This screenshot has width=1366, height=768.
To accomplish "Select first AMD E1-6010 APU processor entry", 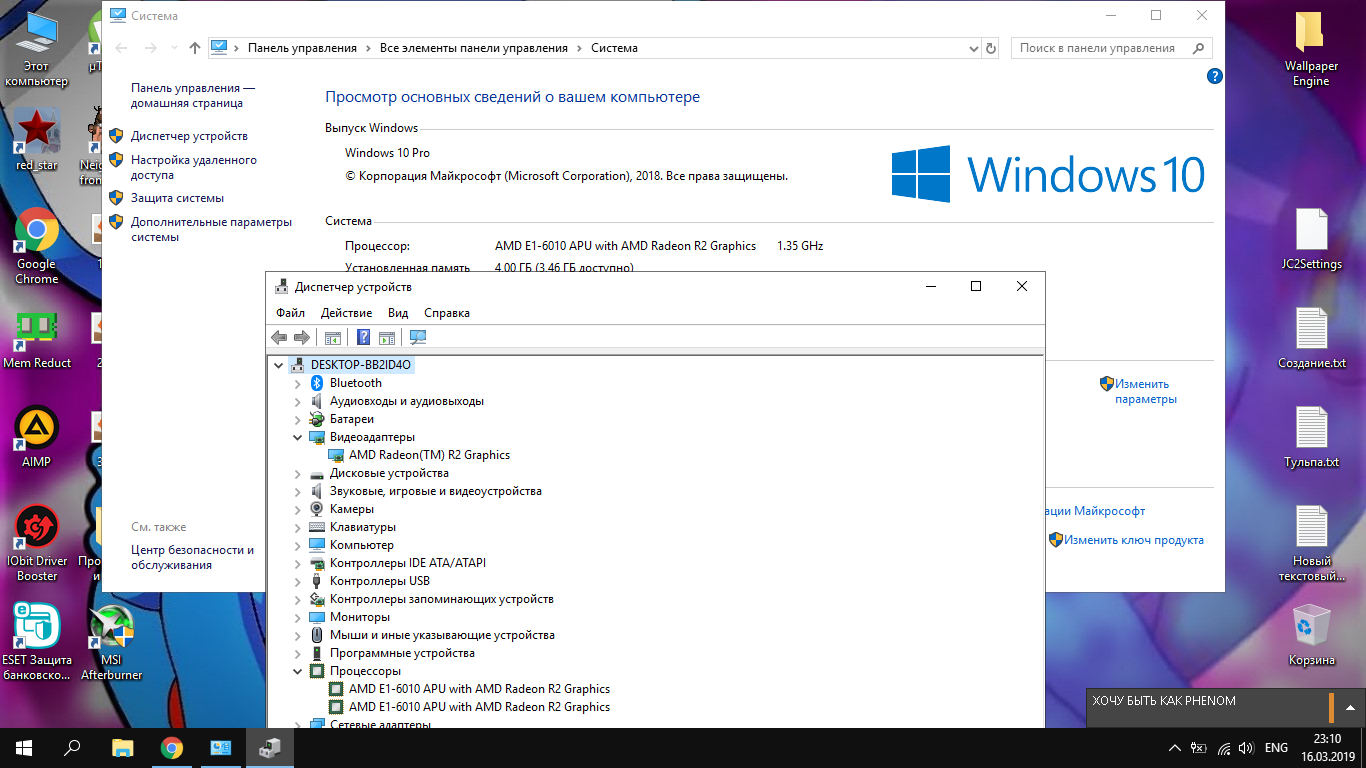I will (479, 689).
